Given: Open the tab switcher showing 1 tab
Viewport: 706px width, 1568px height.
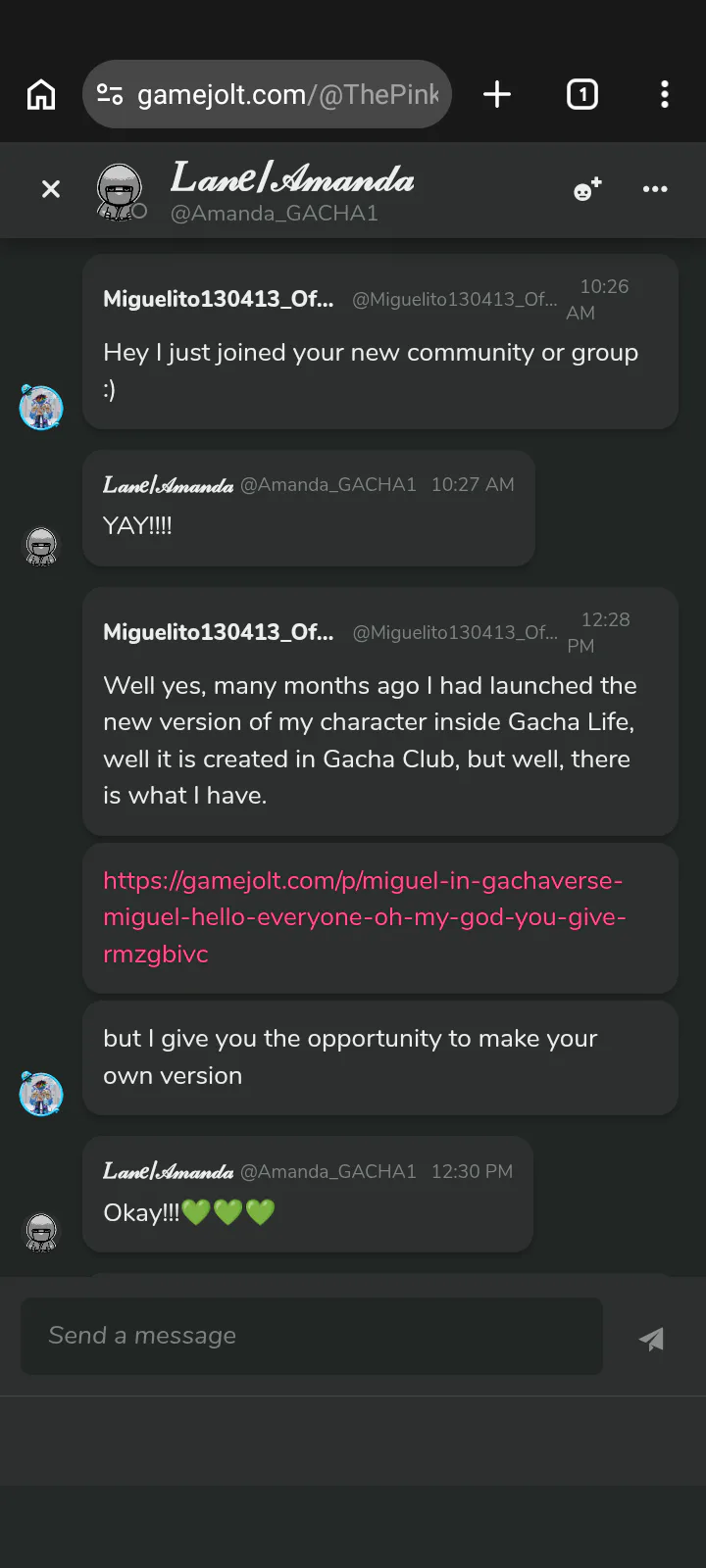Looking at the screenshot, I should coord(581,95).
